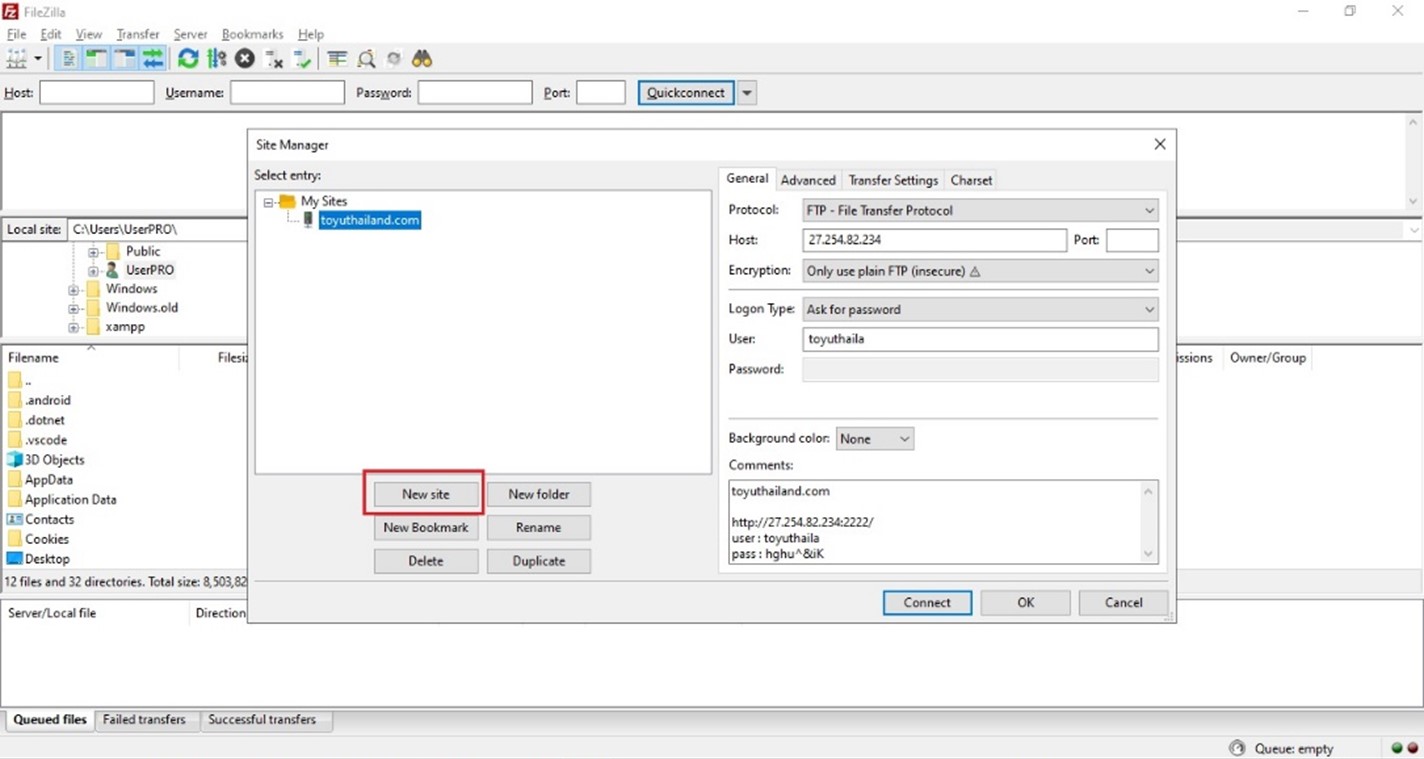Open the Bookmarks menu
This screenshot has width=1424, height=759.
pos(253,34)
